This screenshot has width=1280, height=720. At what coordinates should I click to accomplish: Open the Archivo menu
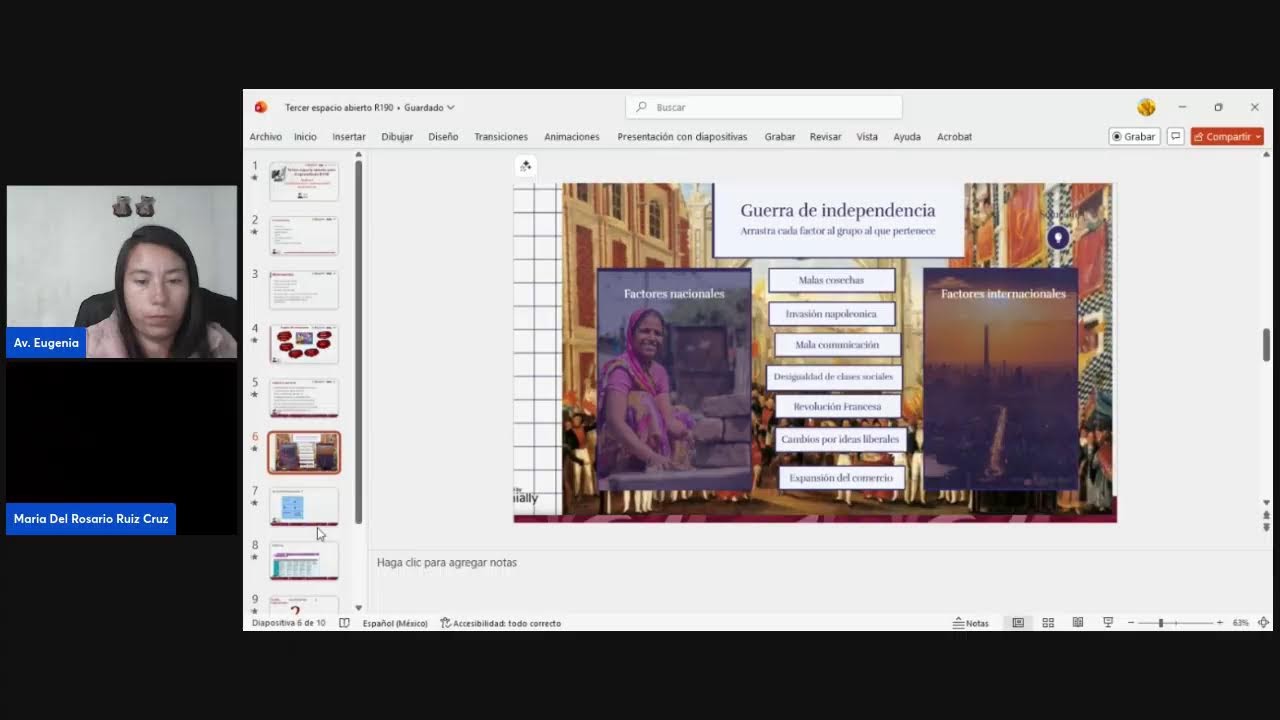[266, 136]
